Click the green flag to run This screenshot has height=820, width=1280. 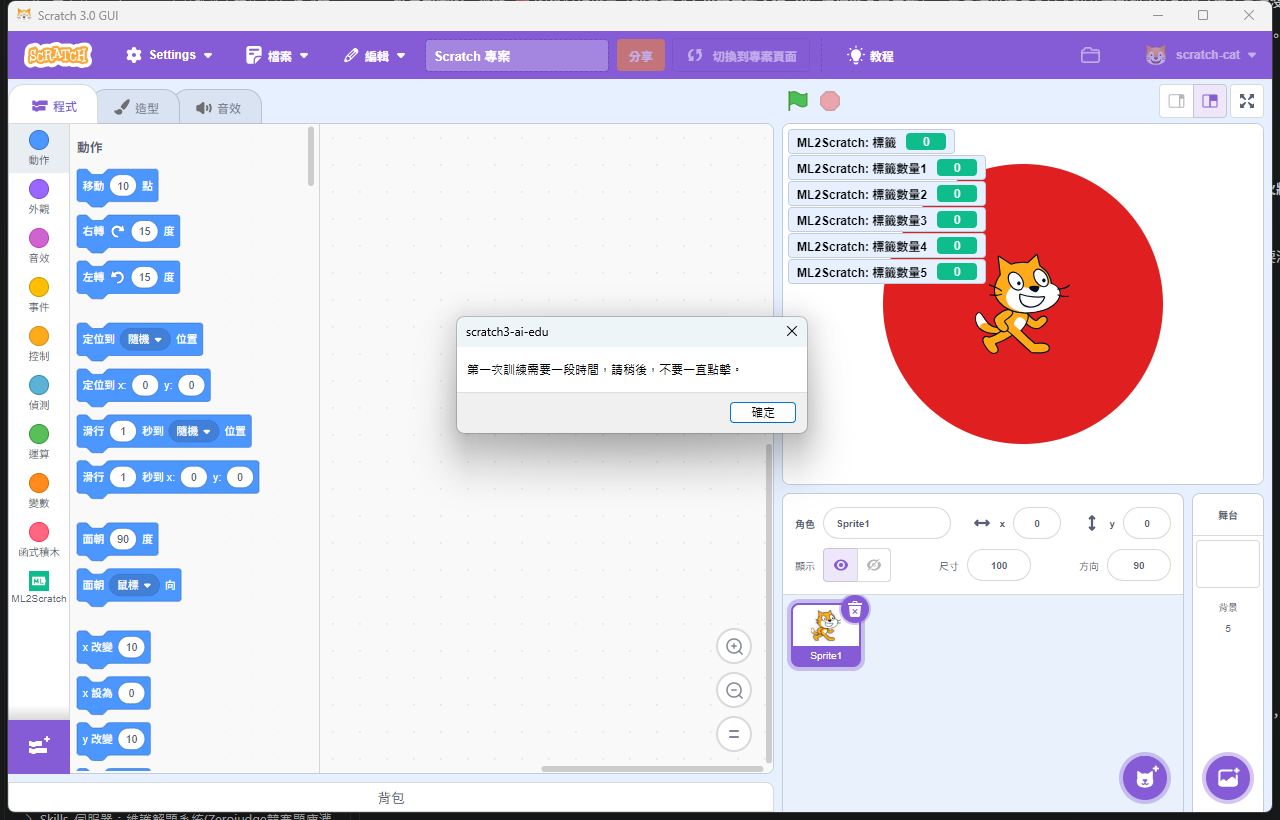(797, 101)
